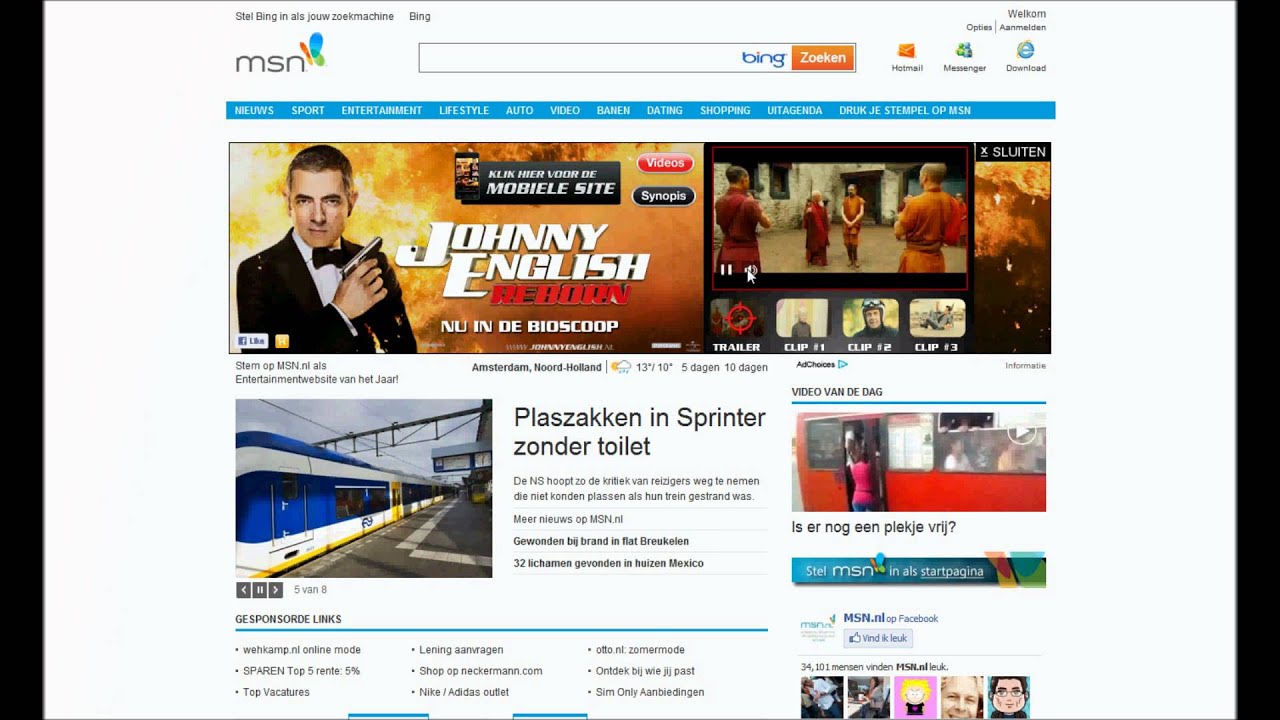Image resolution: width=1280 pixels, height=720 pixels.
Task: Click the top Bing text link
Action: coord(420,17)
